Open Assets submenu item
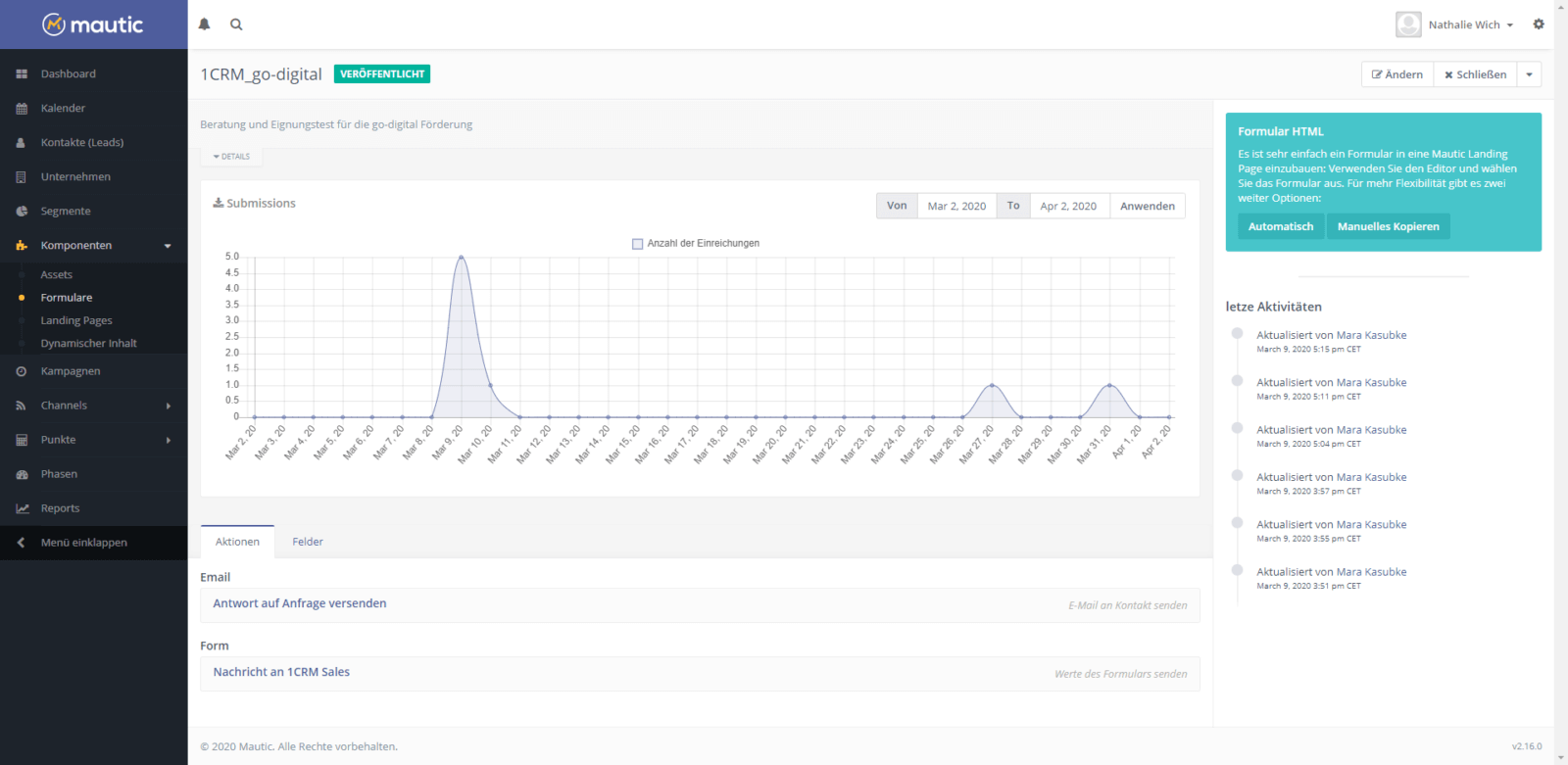The height and width of the screenshot is (765, 1568). [x=57, y=274]
